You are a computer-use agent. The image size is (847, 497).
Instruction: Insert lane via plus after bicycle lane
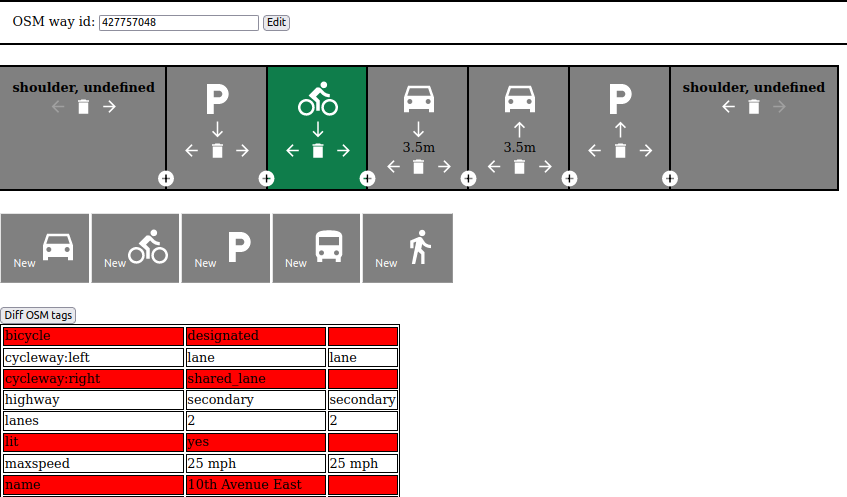367,178
